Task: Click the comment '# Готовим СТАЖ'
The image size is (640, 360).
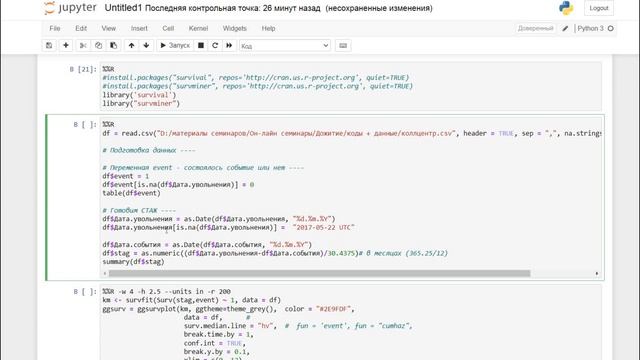Action: point(139,210)
